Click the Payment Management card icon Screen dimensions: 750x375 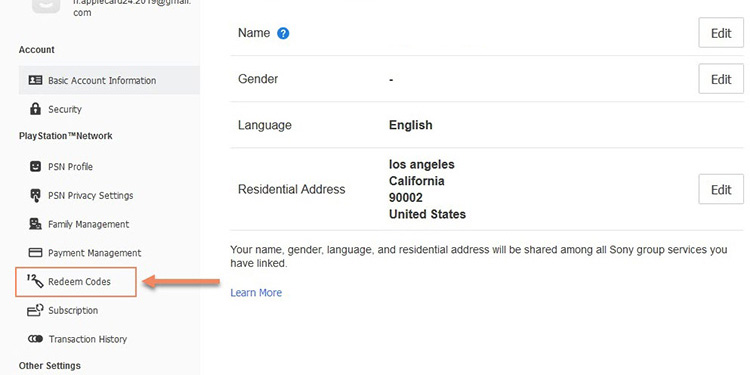35,253
